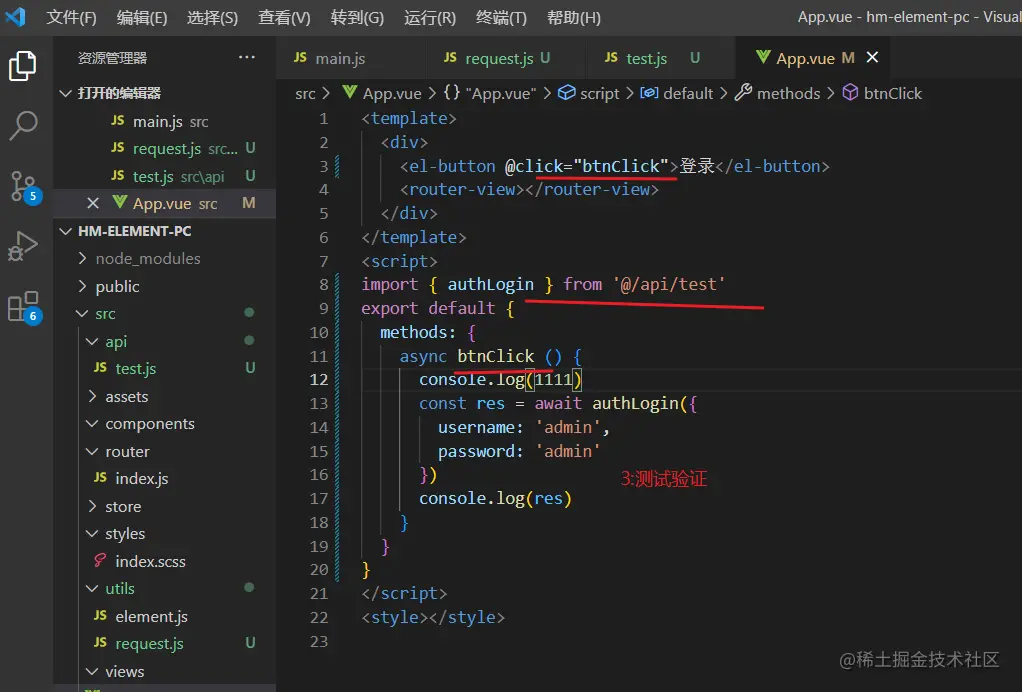Place cursor on console.log(res) line

tap(495, 498)
